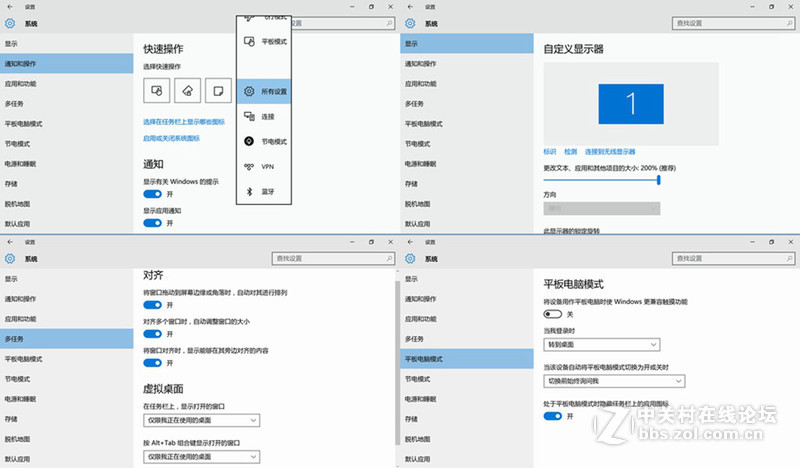800x468 pixels.
Task: Choose 平板模式 in the quick action popup list
Action: tap(264, 41)
